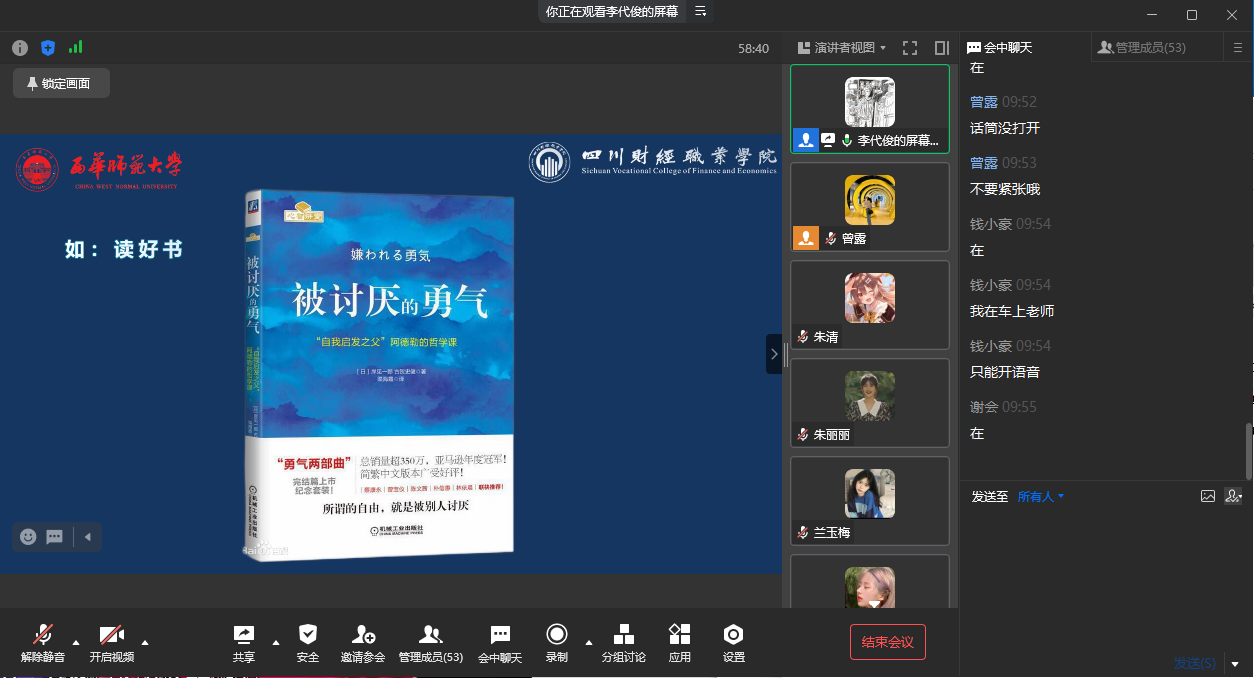Open the Apps (应用) icon
Image resolution: width=1254 pixels, height=678 pixels.
click(680, 635)
